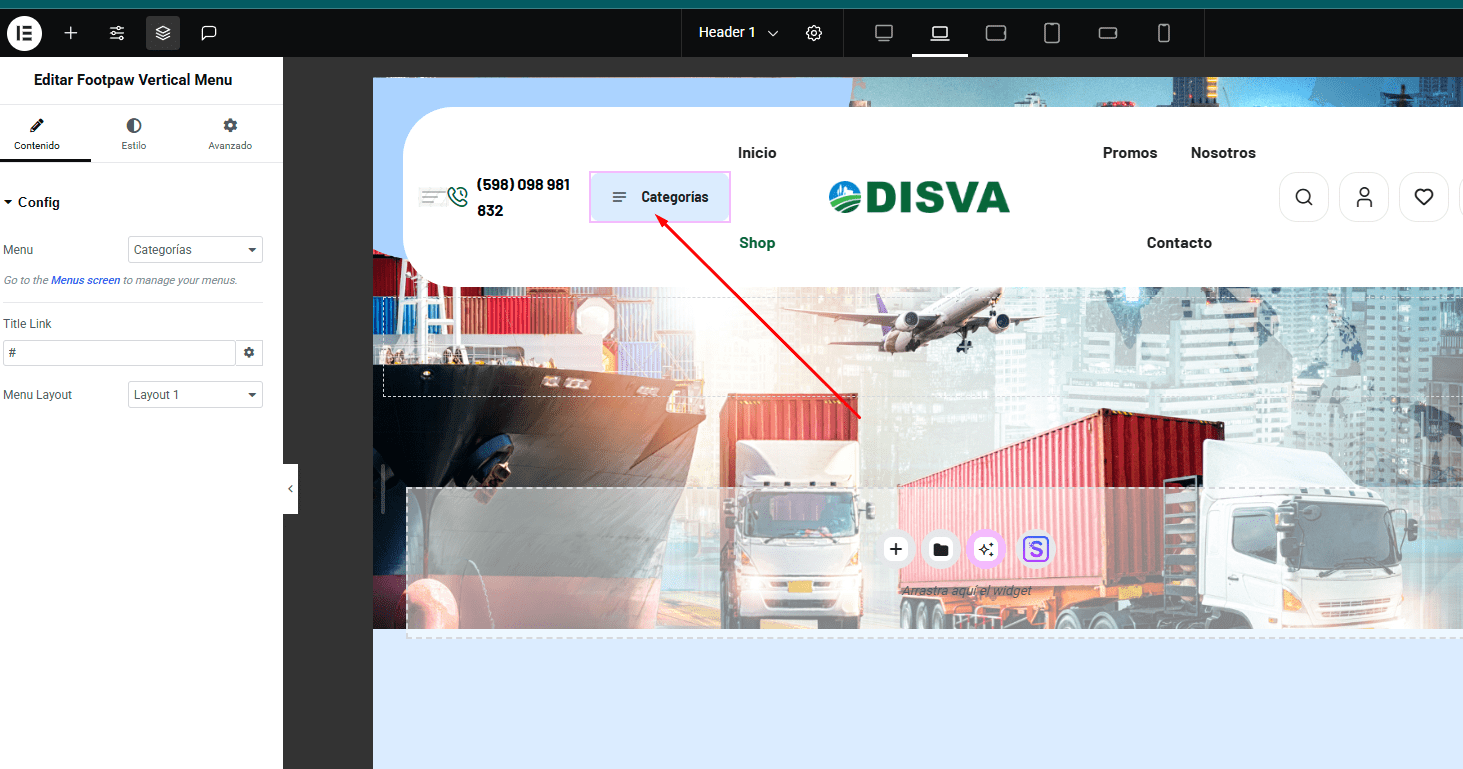Screen dimensions: 1463x769
Task: Select the Categorías vertical menu widget
Action: pos(660,197)
